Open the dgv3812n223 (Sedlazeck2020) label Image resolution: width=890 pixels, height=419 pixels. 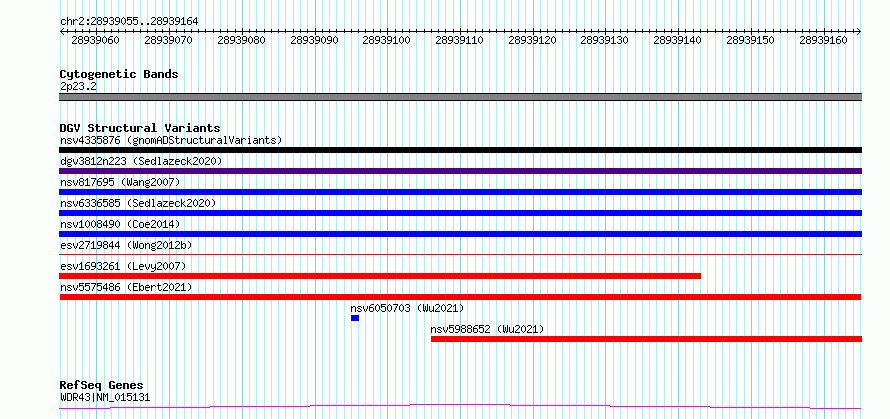pos(141,161)
